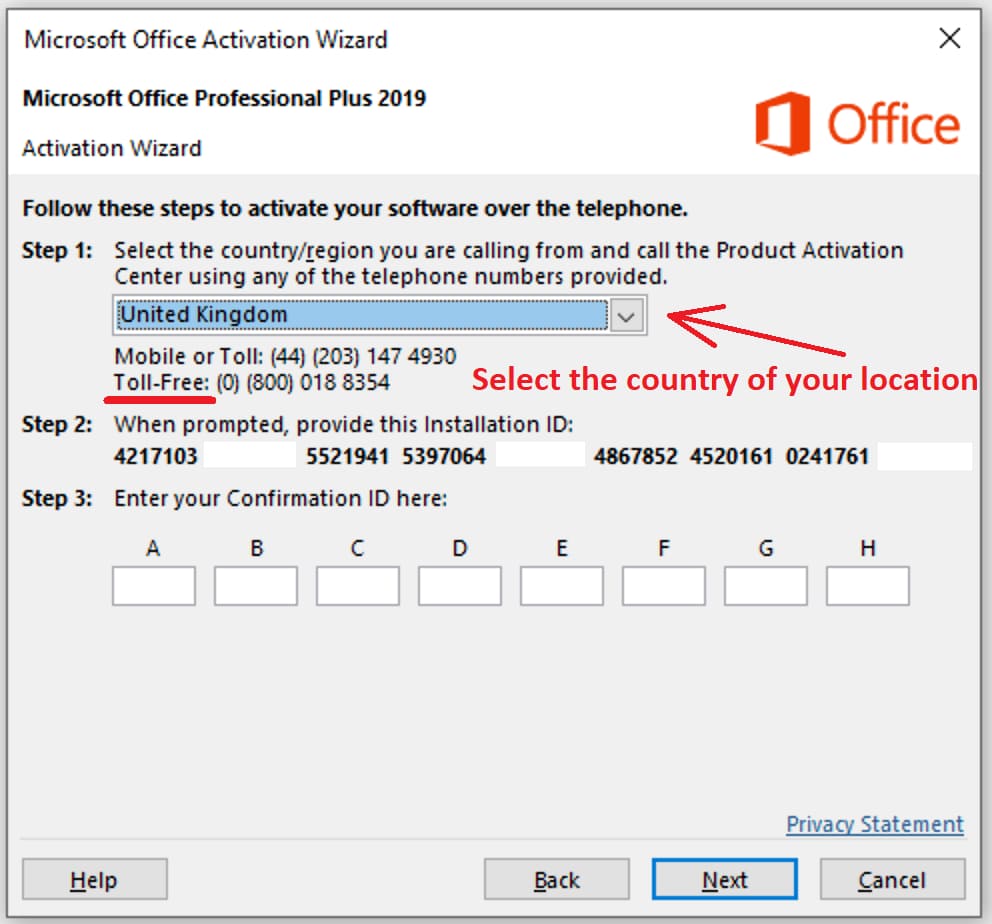Open the Privacy Statement link
992x924 pixels.
tap(874, 824)
